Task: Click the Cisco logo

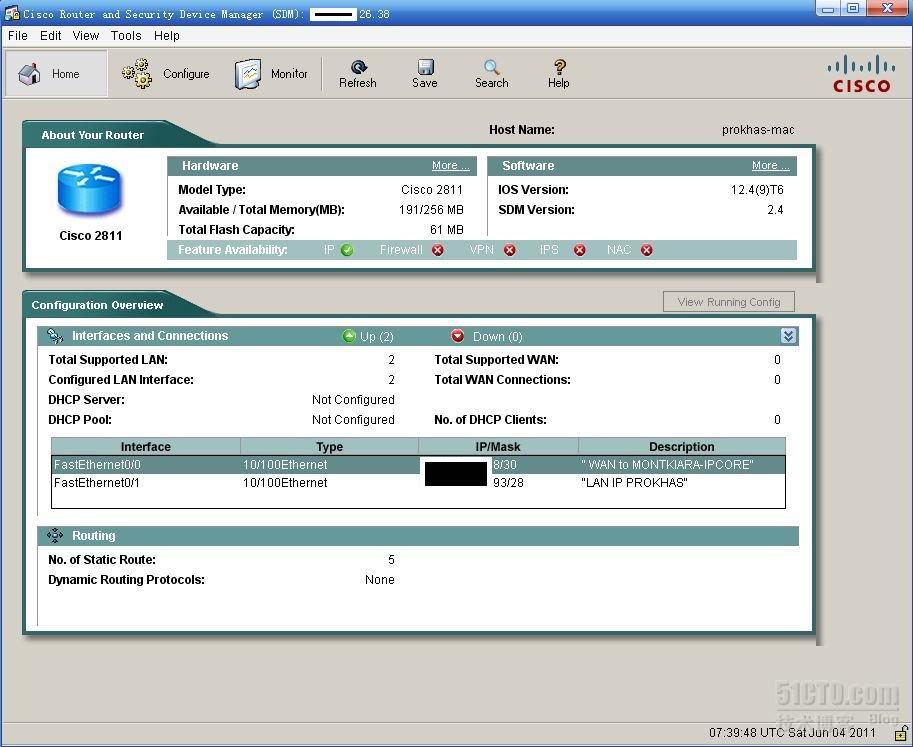Action: (x=861, y=74)
